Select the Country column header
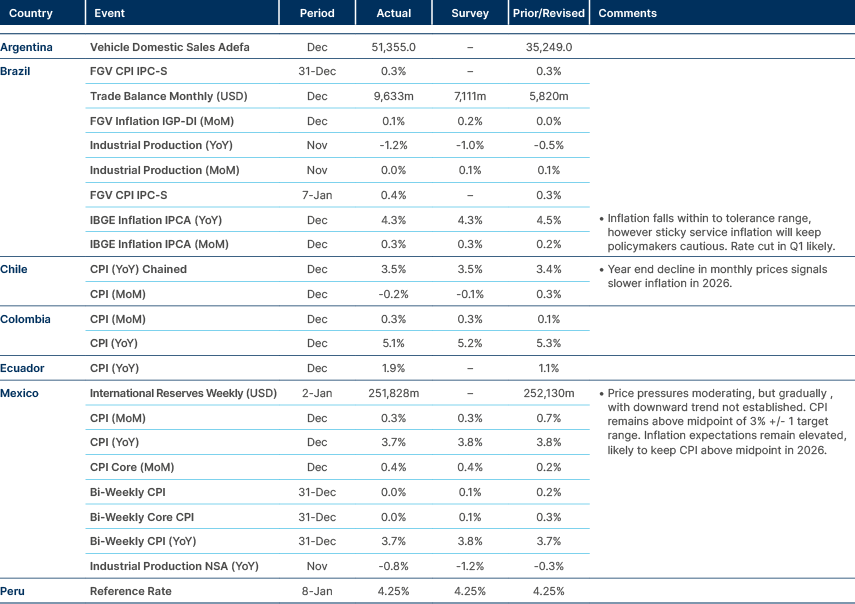Screen dimensions: 855x604 30,13
